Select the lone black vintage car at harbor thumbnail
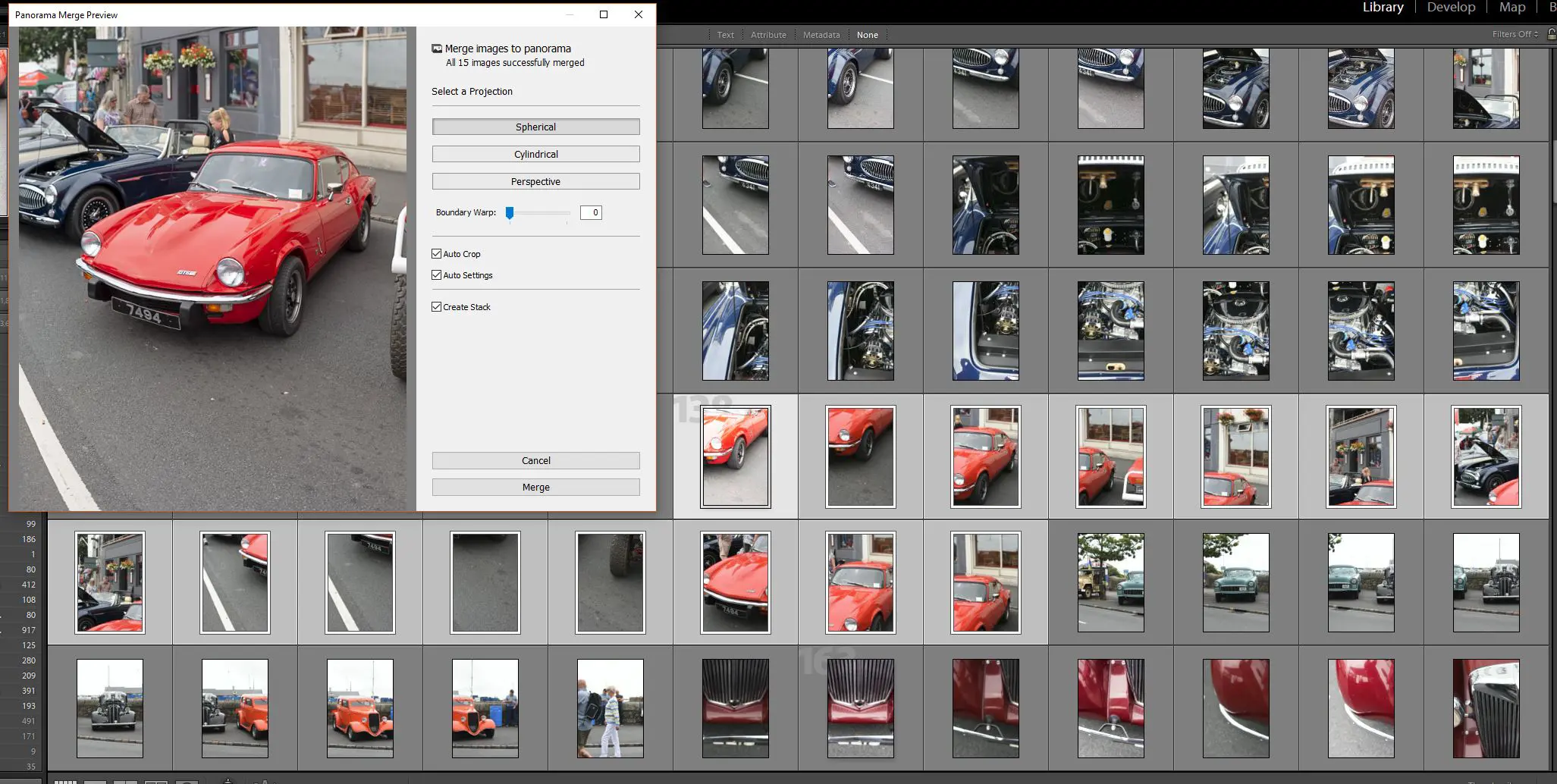The width and height of the screenshot is (1557, 784). point(110,708)
